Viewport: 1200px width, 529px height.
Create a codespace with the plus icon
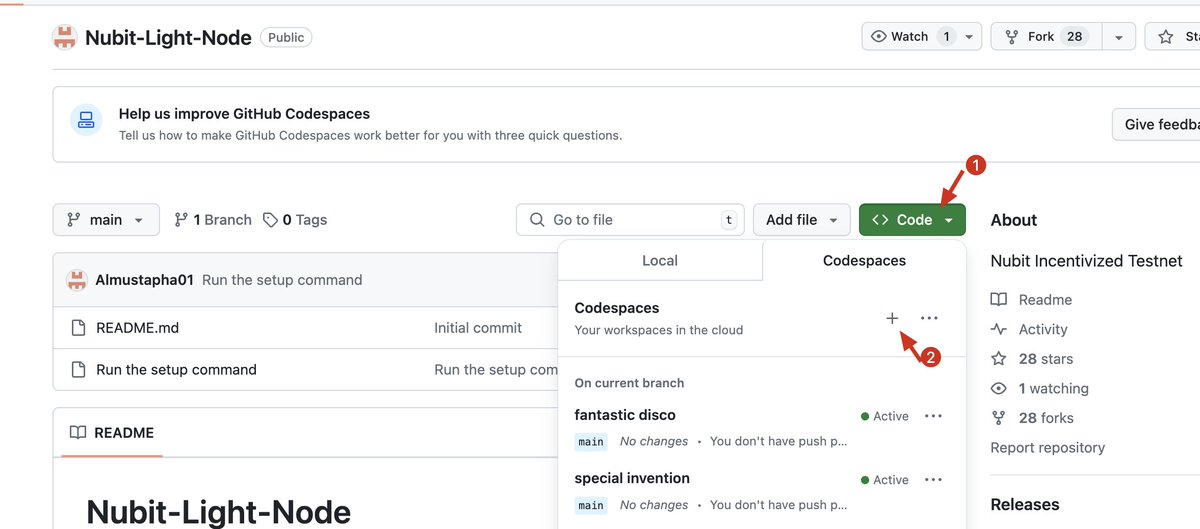(x=892, y=318)
